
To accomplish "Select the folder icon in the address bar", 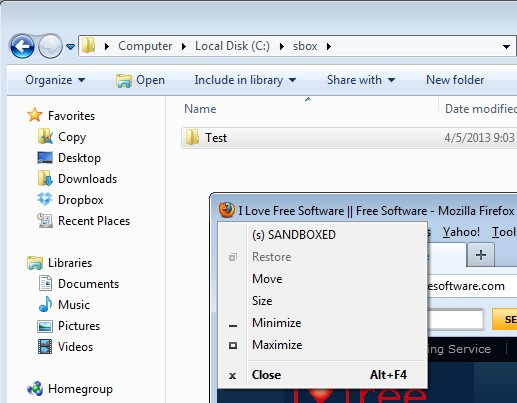I will pos(89,45).
